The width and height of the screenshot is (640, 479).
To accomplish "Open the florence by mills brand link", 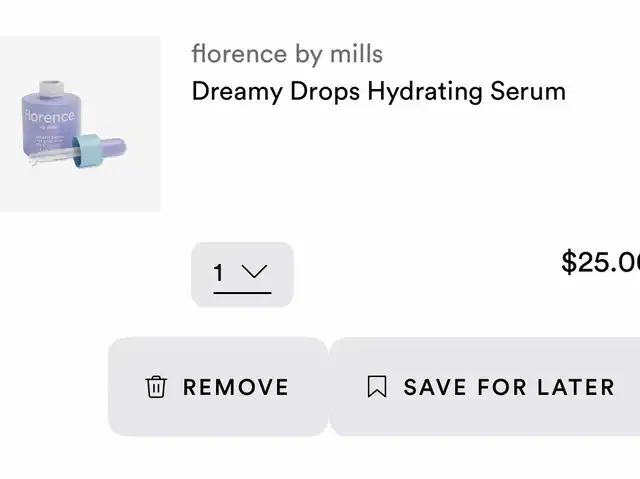I will [x=287, y=54].
